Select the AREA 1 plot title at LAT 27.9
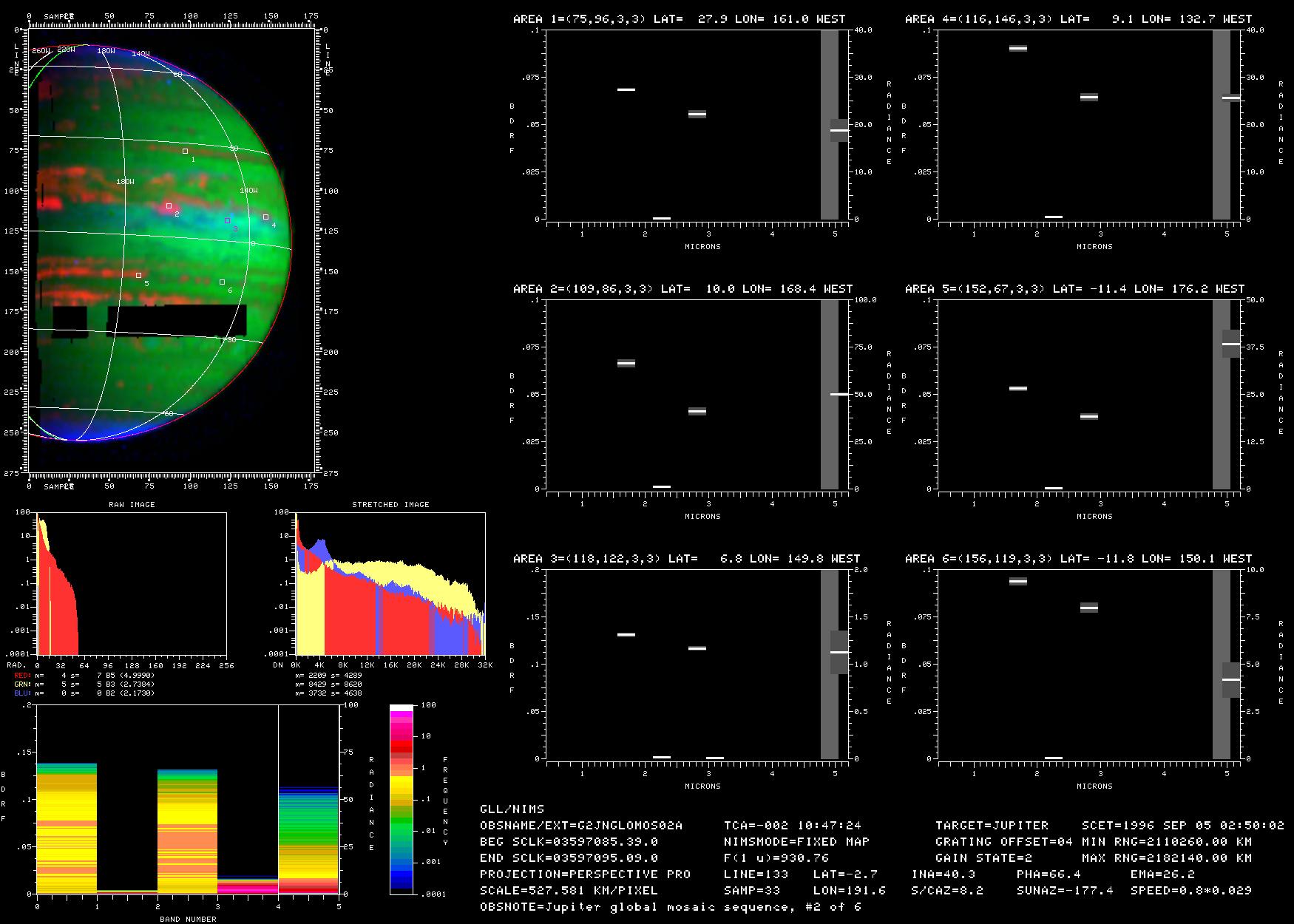This screenshot has width=1294, height=924. pyautogui.click(x=680, y=19)
